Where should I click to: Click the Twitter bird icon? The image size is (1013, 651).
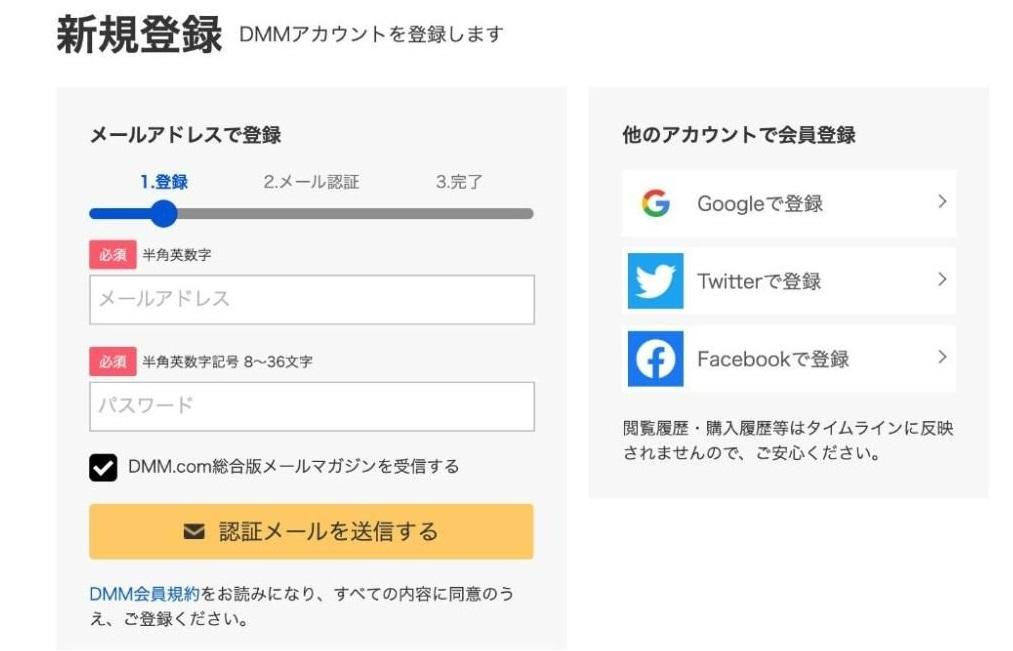click(x=655, y=281)
